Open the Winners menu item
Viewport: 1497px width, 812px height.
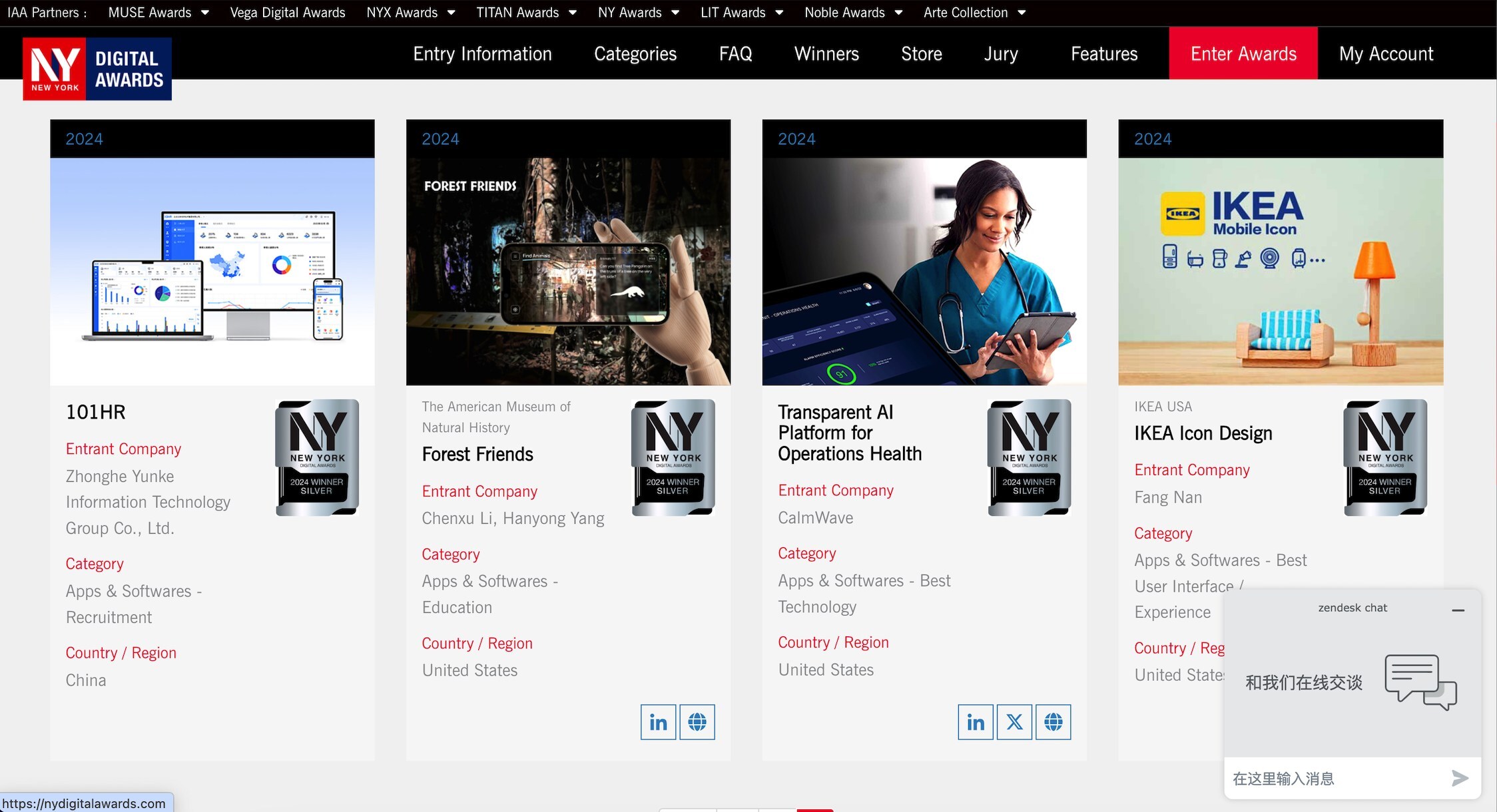point(826,54)
